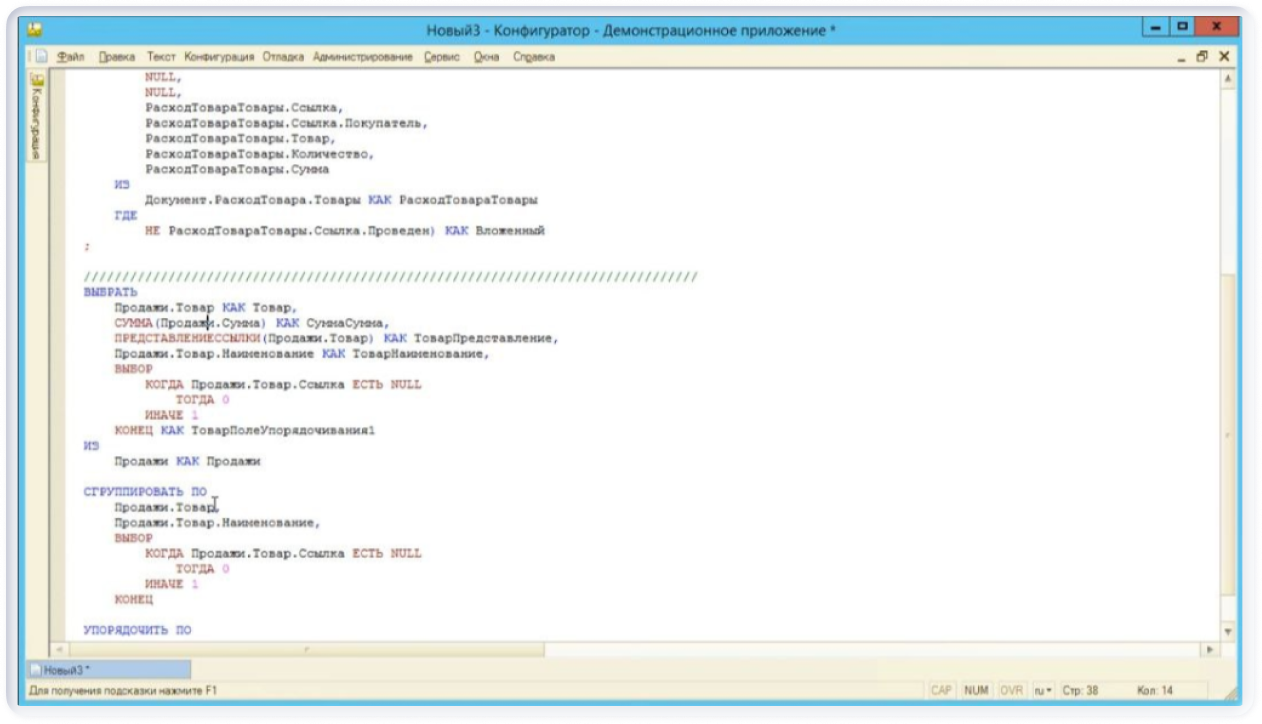Screen dimensions: 1262x724
Task: Open the Справка menu
Action: pos(533,57)
